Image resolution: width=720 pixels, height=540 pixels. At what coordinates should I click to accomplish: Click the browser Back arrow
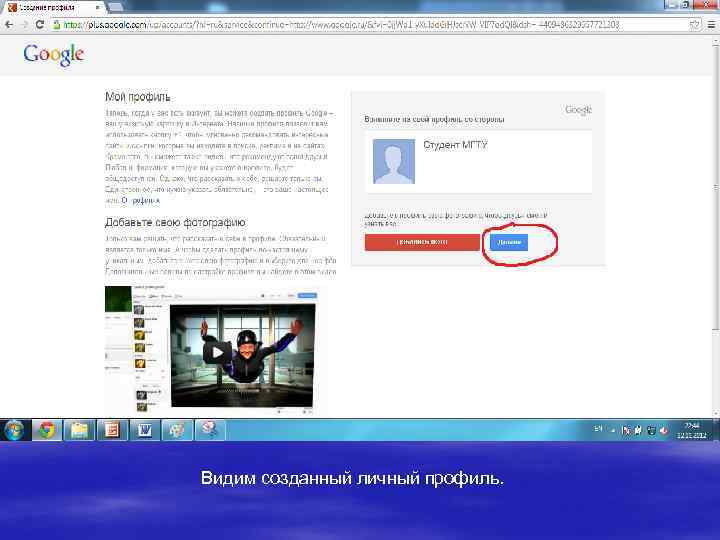pyautogui.click(x=9, y=25)
